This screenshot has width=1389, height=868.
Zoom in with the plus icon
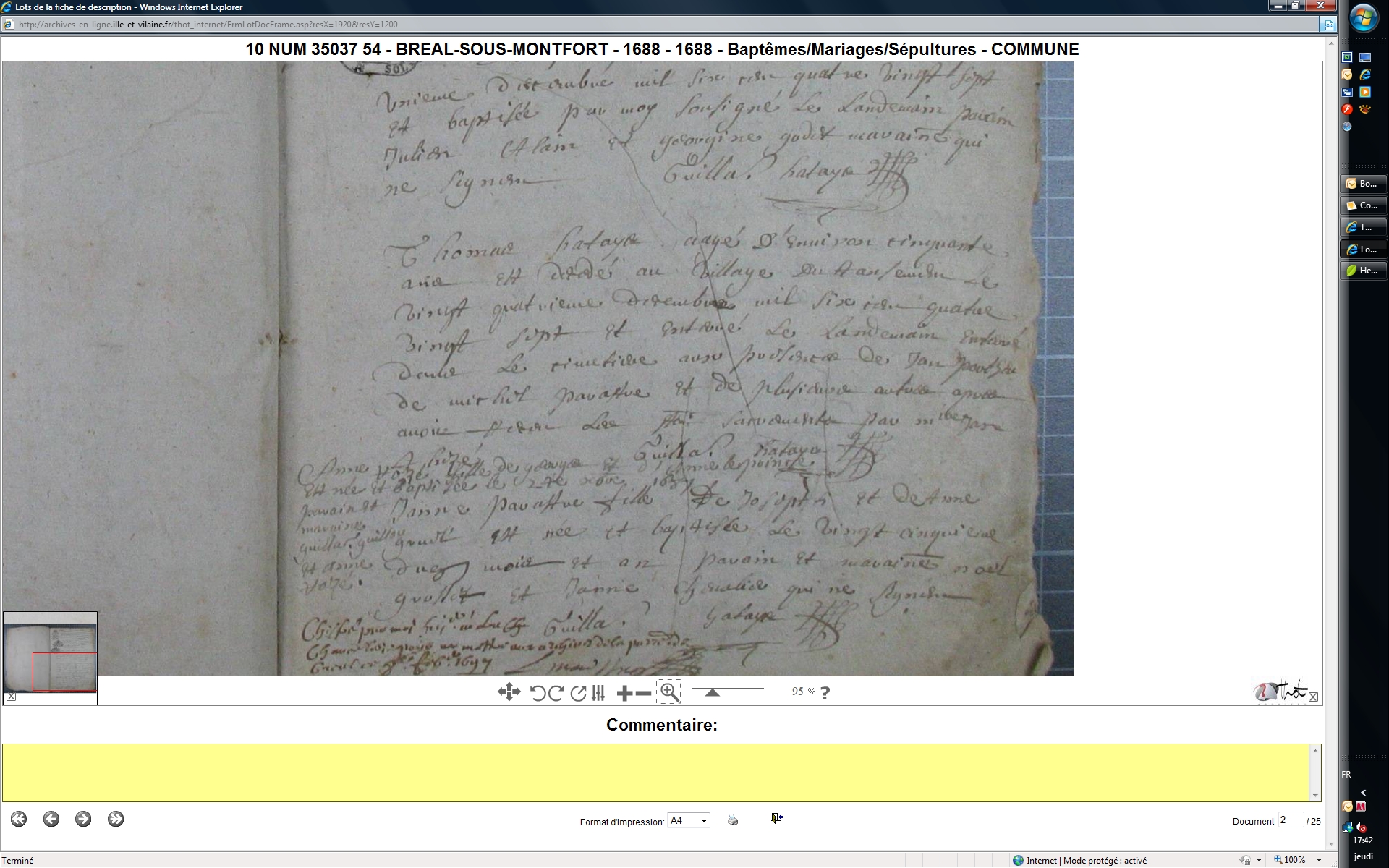click(624, 693)
